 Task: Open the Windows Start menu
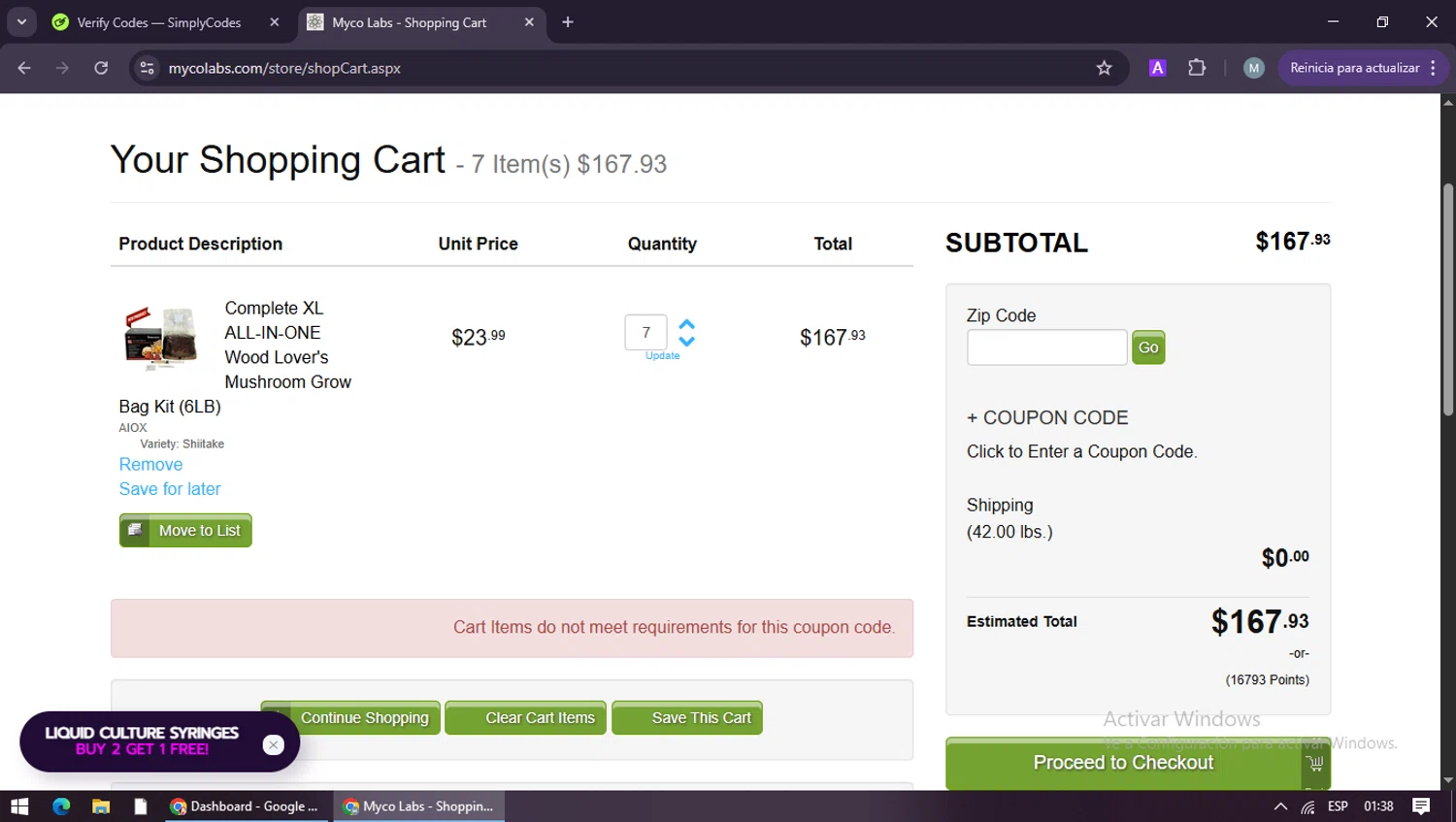point(19,806)
